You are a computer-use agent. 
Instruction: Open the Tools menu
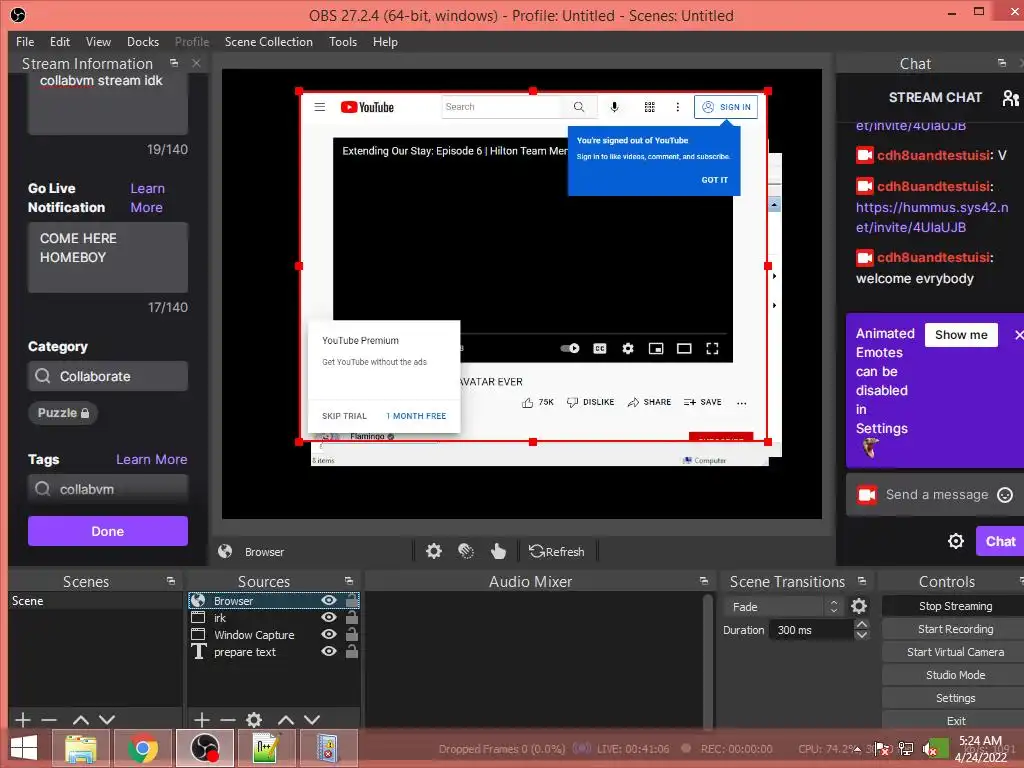coord(343,42)
